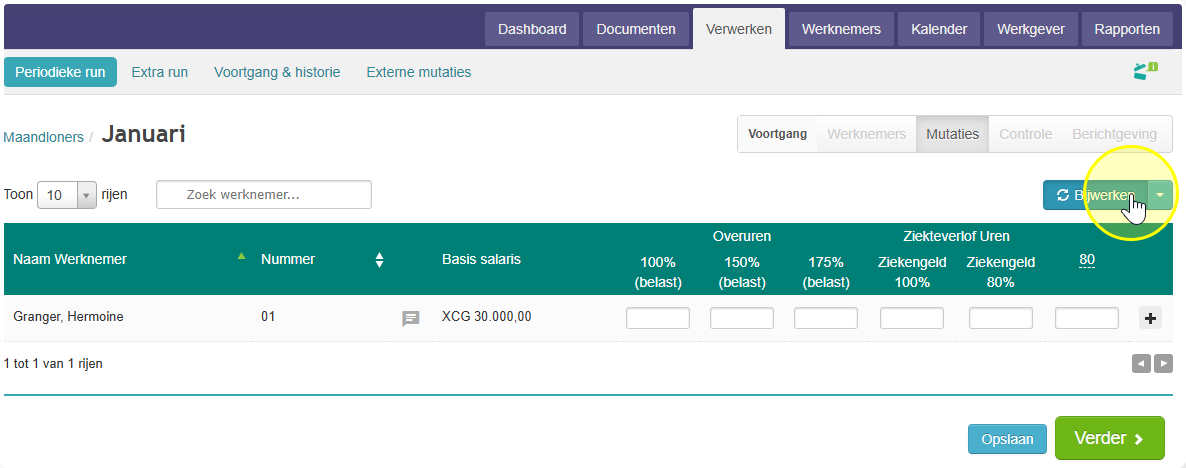Click the salary value XCG 30.000,00
Image resolution: width=1186 pixels, height=468 pixels.
click(486, 317)
